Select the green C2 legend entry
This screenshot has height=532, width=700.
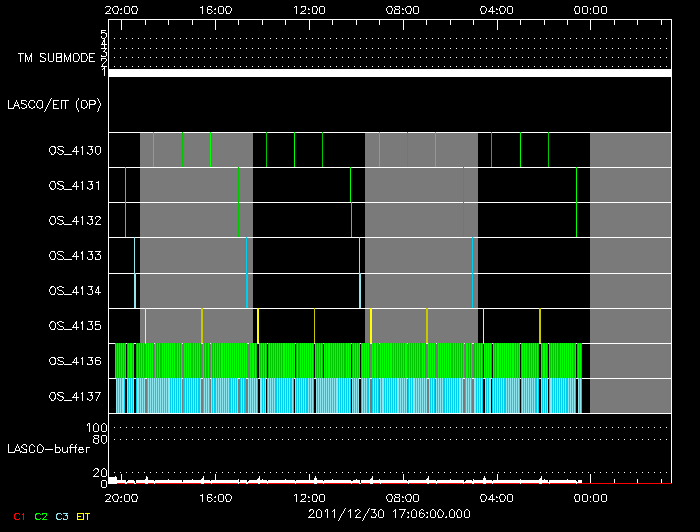point(41,515)
